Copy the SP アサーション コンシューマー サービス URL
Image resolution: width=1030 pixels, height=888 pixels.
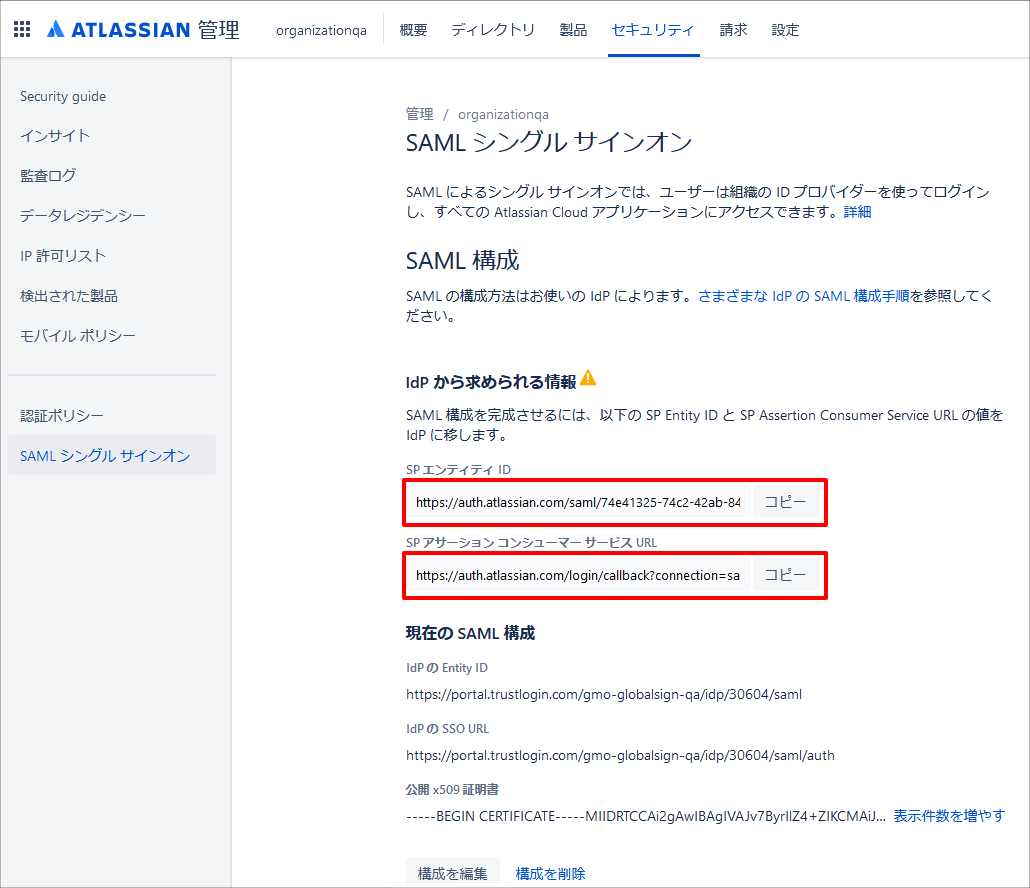785,575
